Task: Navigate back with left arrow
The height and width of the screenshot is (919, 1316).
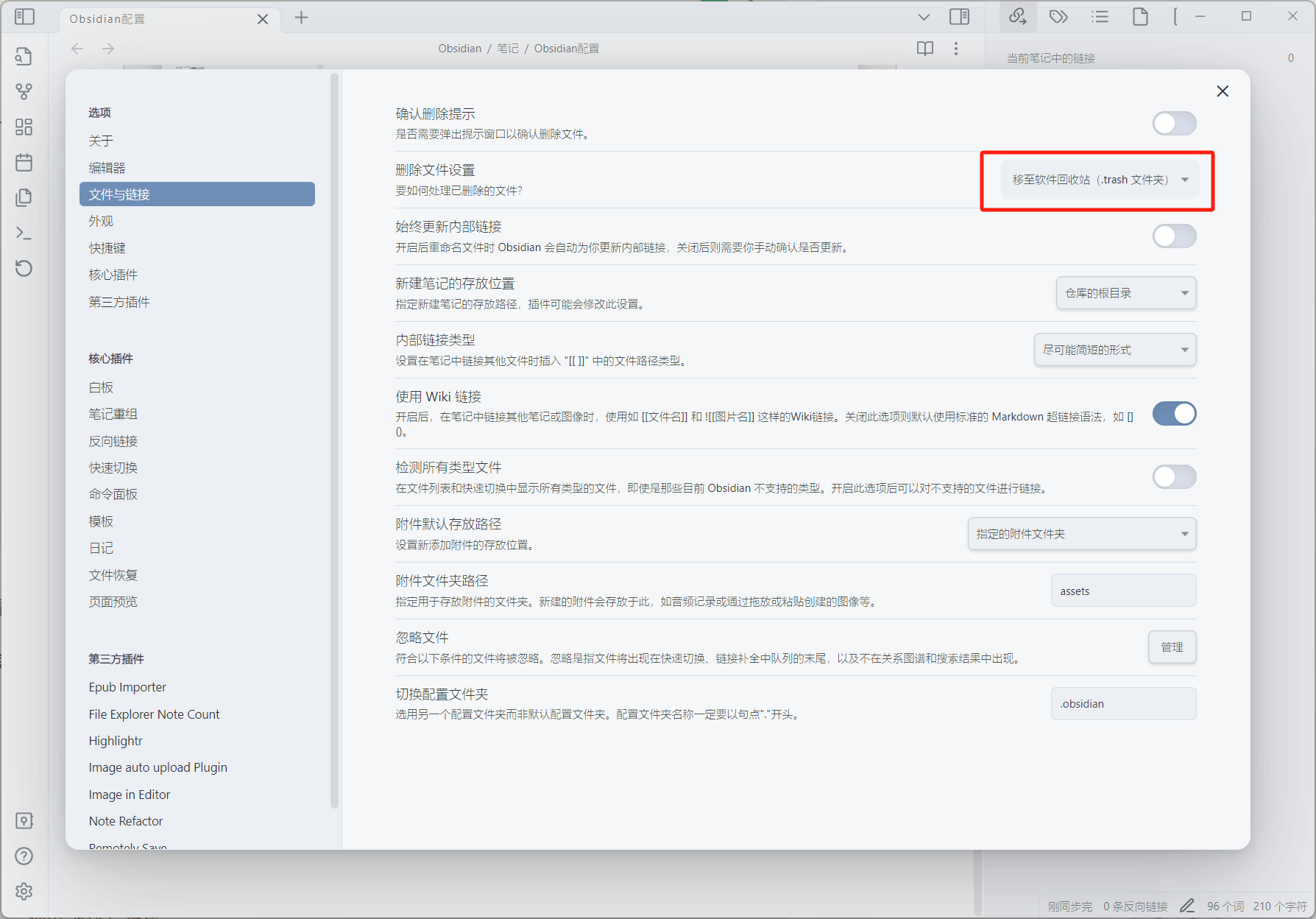Action: [77, 49]
